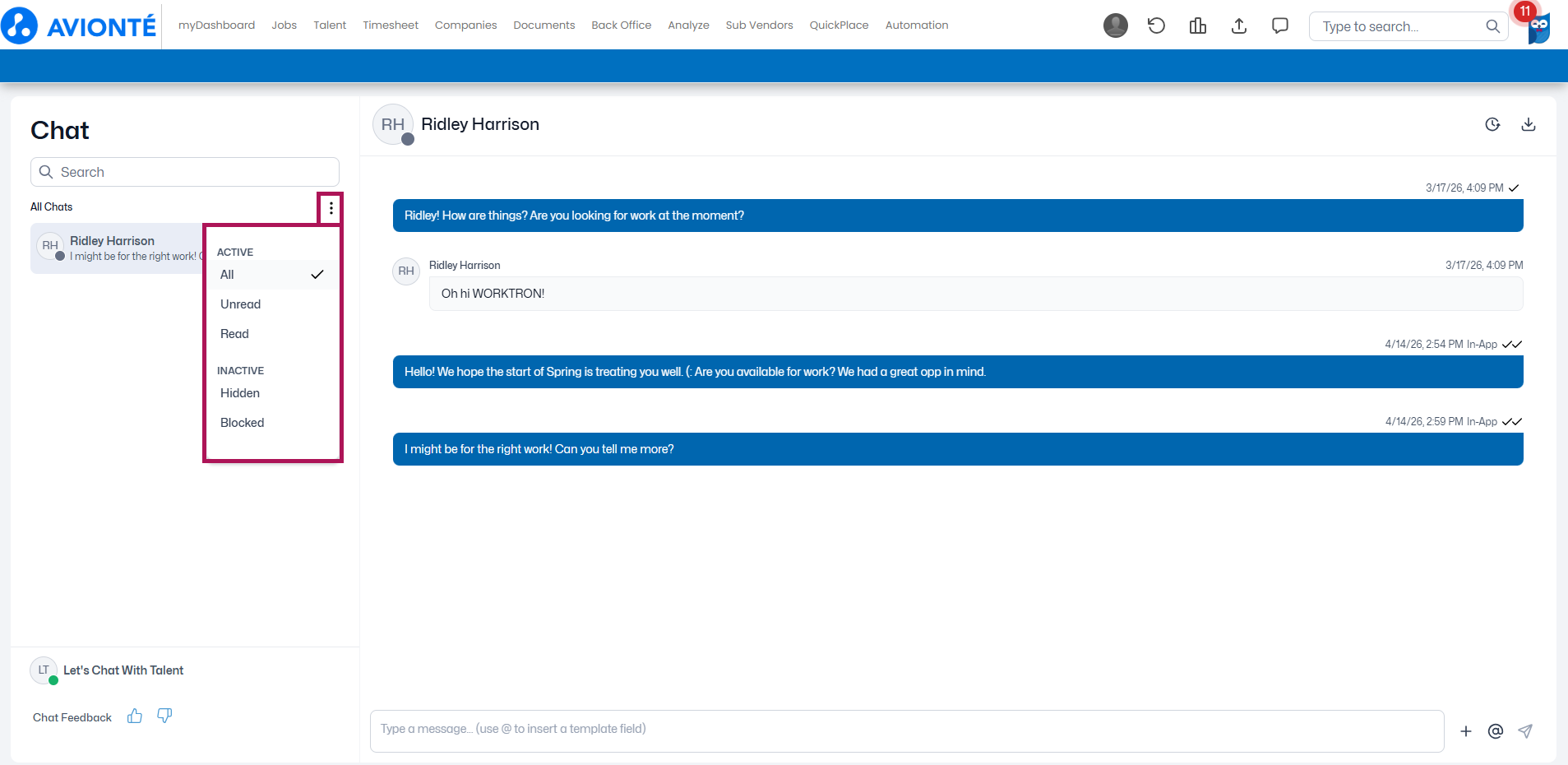This screenshot has height=765, width=1568.
Task: Click the Type a message input
Action: point(907,730)
